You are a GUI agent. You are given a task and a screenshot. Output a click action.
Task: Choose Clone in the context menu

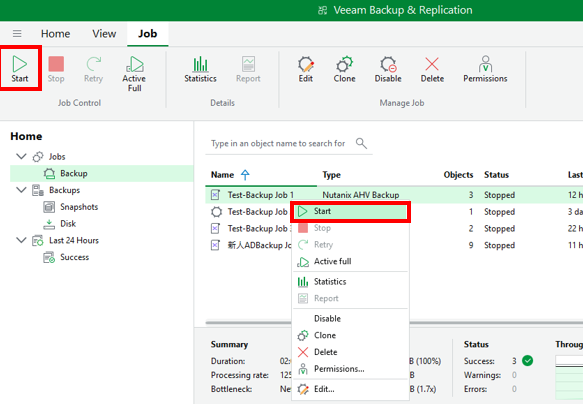tap(351, 335)
